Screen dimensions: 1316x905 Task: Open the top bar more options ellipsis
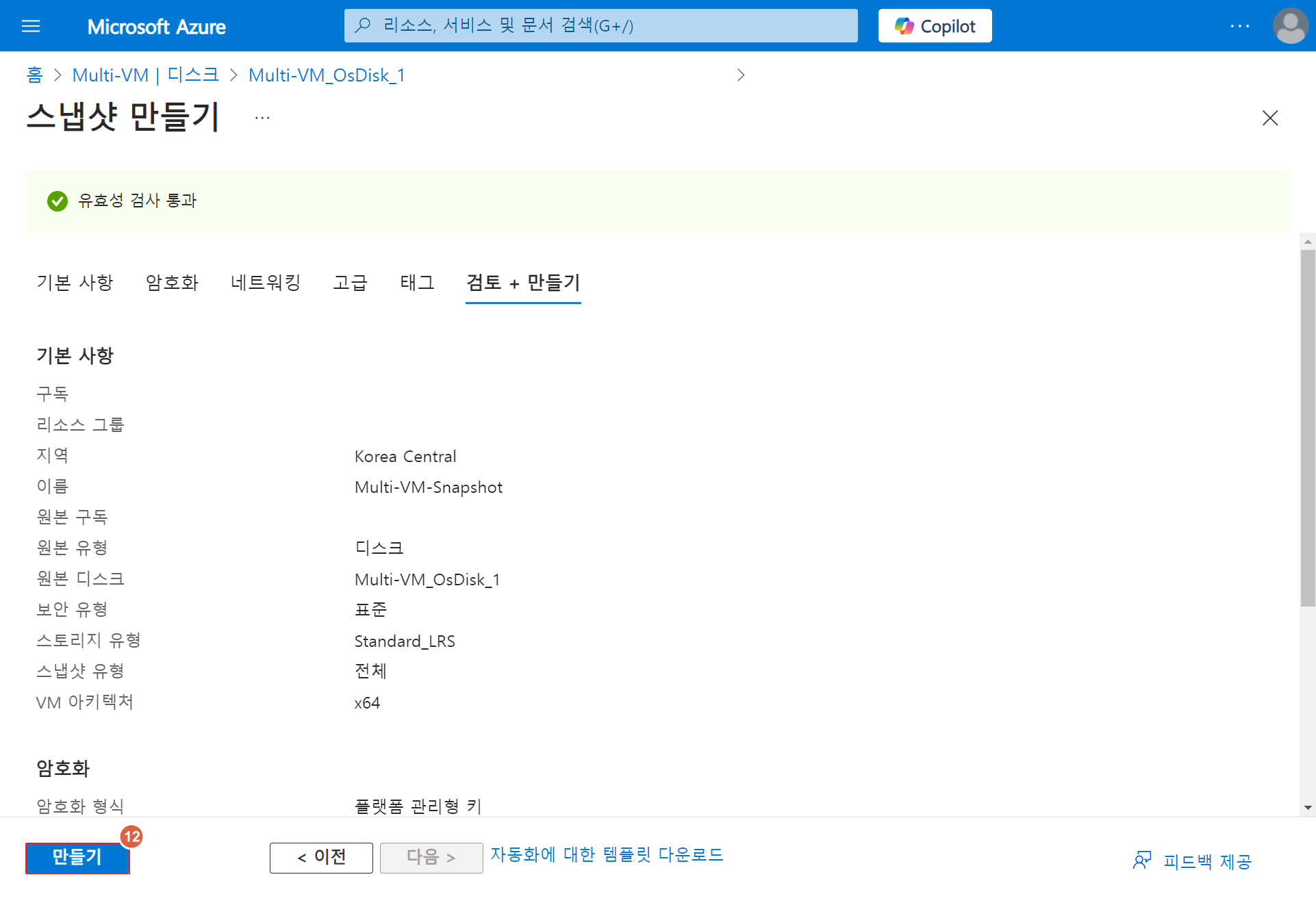[x=1239, y=26]
